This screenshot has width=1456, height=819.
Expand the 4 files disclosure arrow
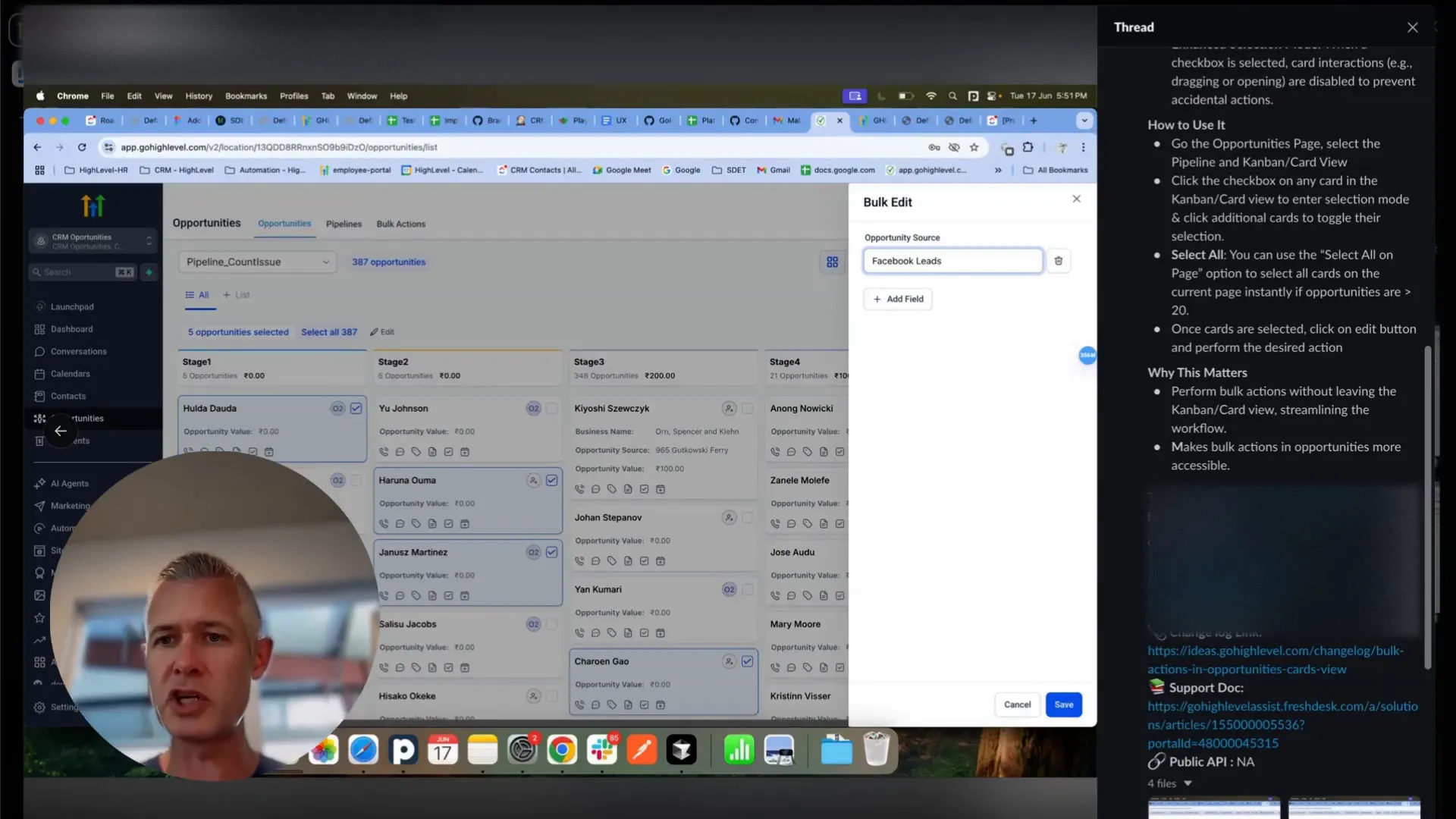click(x=1188, y=784)
